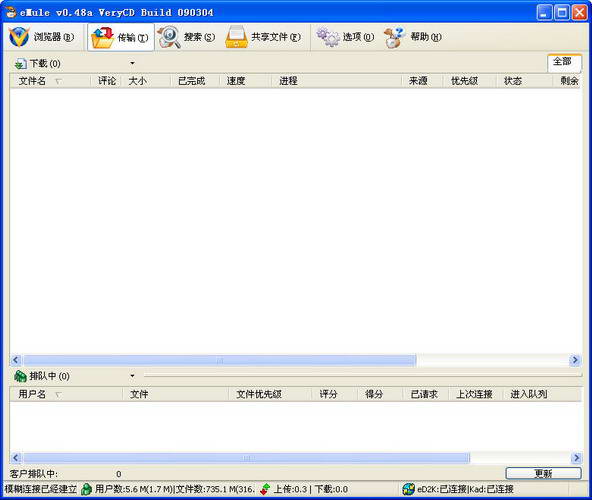The height and width of the screenshot is (500, 592).
Task: Sort queue by 上次连接 column
Action: 476,394
